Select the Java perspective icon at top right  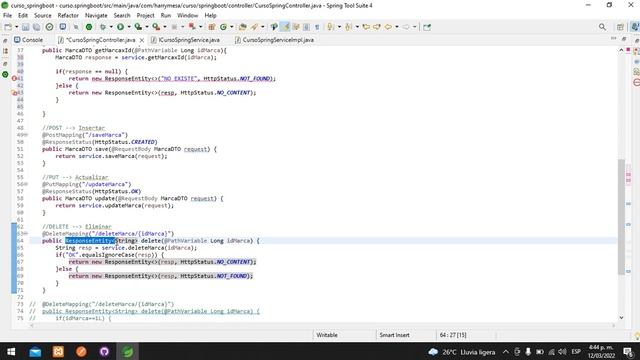pyautogui.click(x=634, y=27)
